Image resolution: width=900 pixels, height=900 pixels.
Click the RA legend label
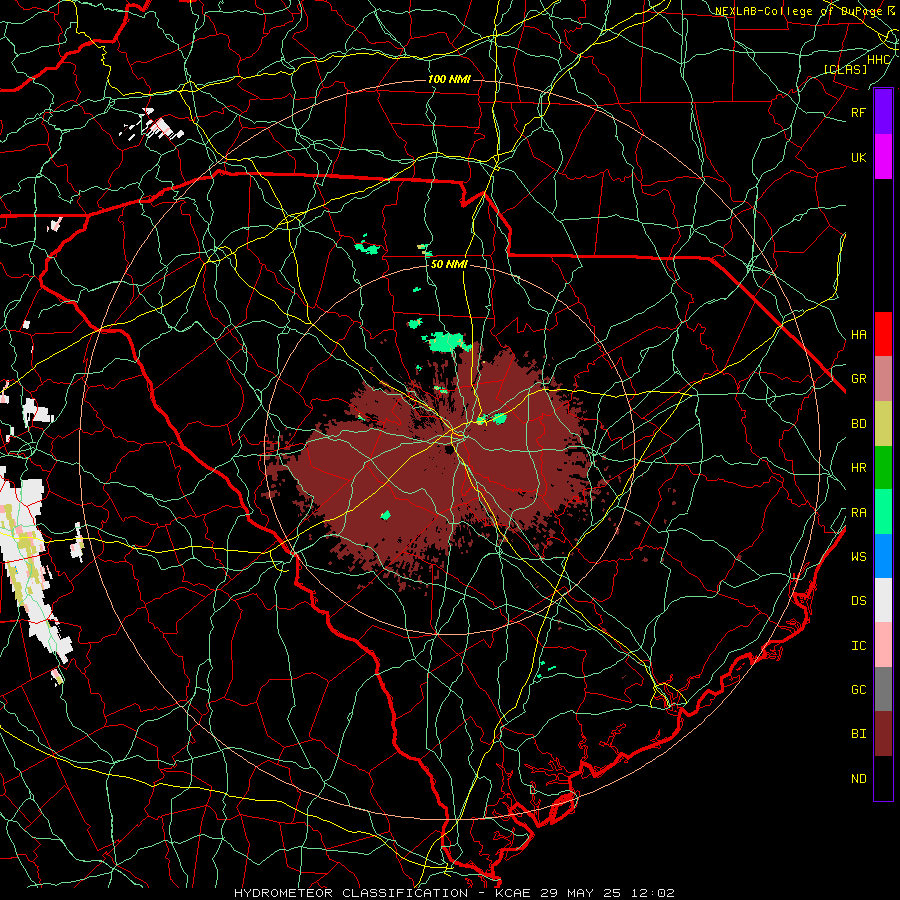click(858, 513)
